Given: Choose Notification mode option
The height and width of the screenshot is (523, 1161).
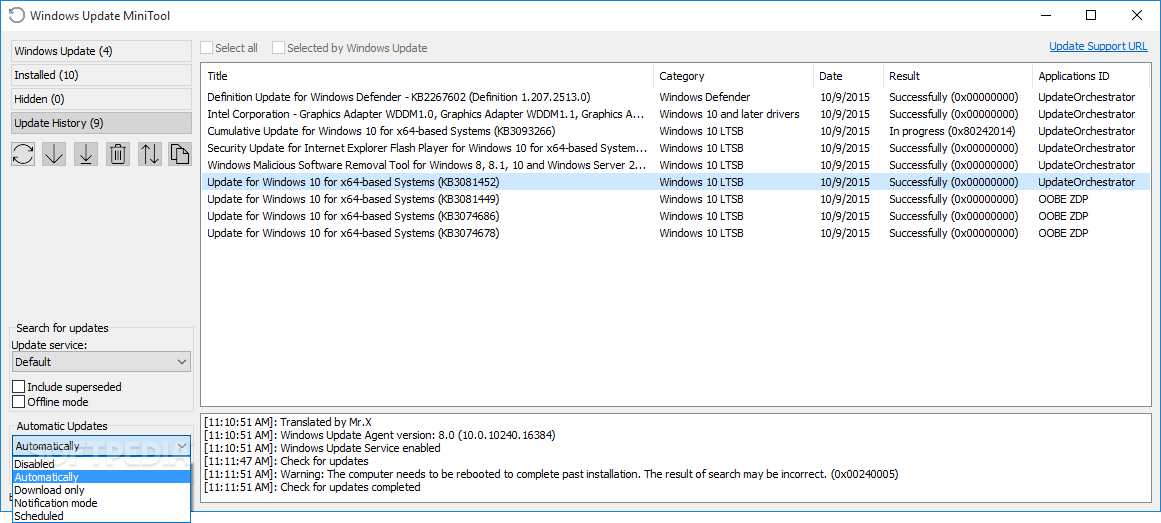Looking at the screenshot, I should (x=101, y=503).
